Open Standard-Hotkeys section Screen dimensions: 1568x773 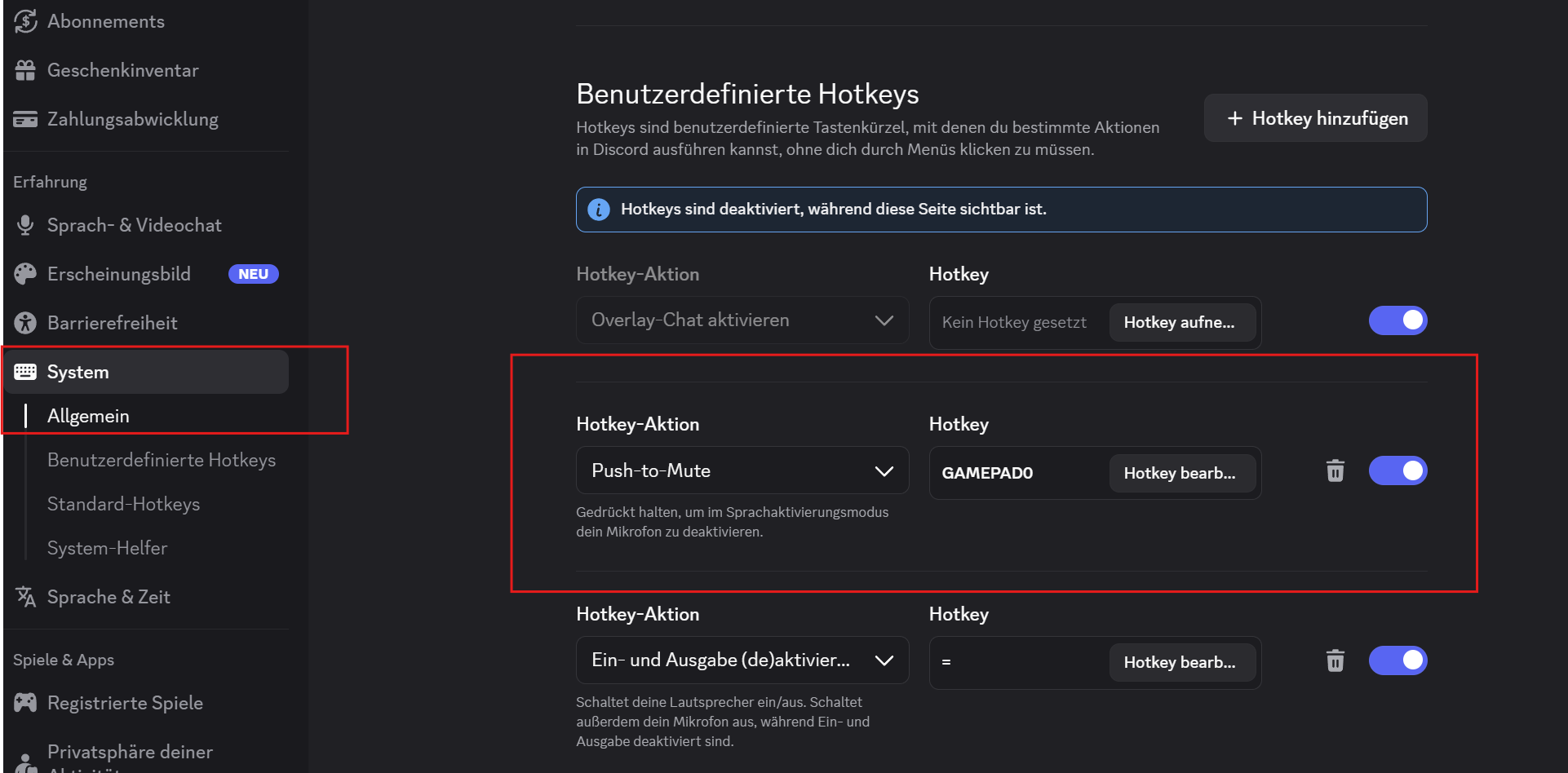[x=123, y=504]
